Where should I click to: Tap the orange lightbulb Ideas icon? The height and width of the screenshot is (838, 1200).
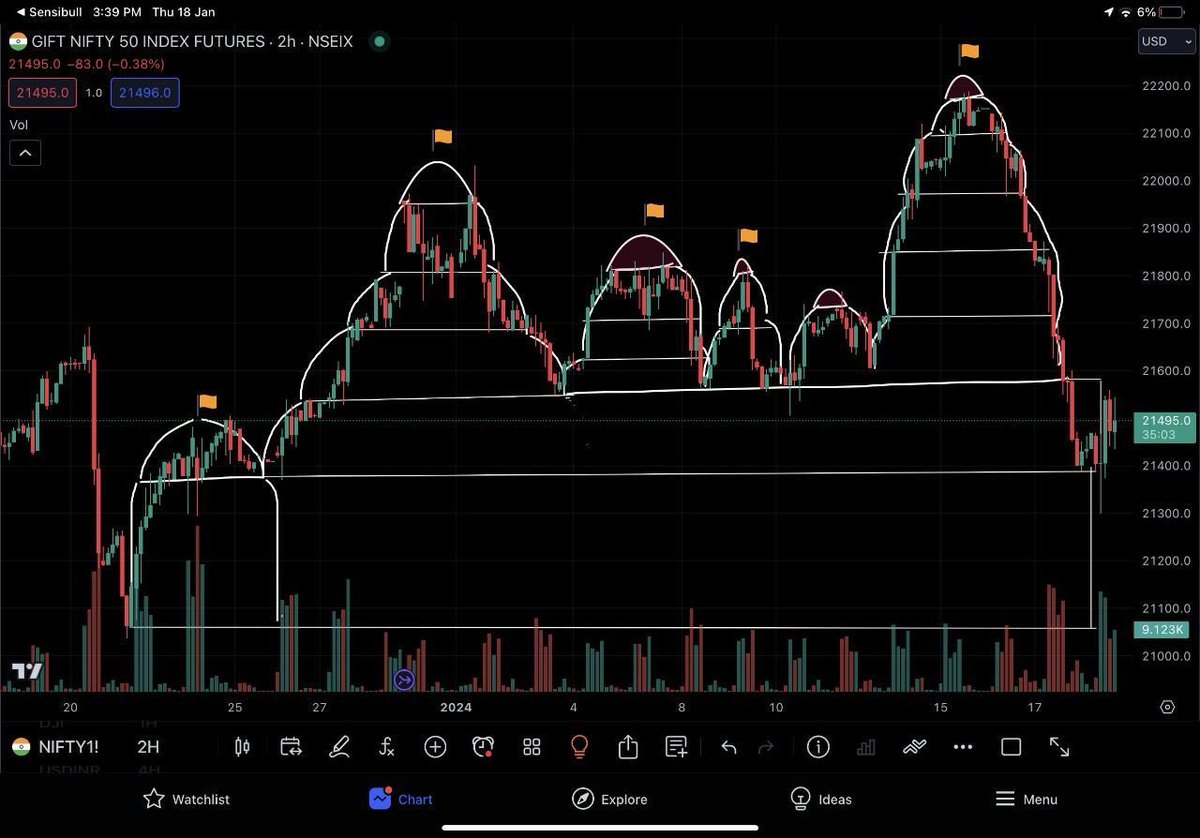pos(579,747)
